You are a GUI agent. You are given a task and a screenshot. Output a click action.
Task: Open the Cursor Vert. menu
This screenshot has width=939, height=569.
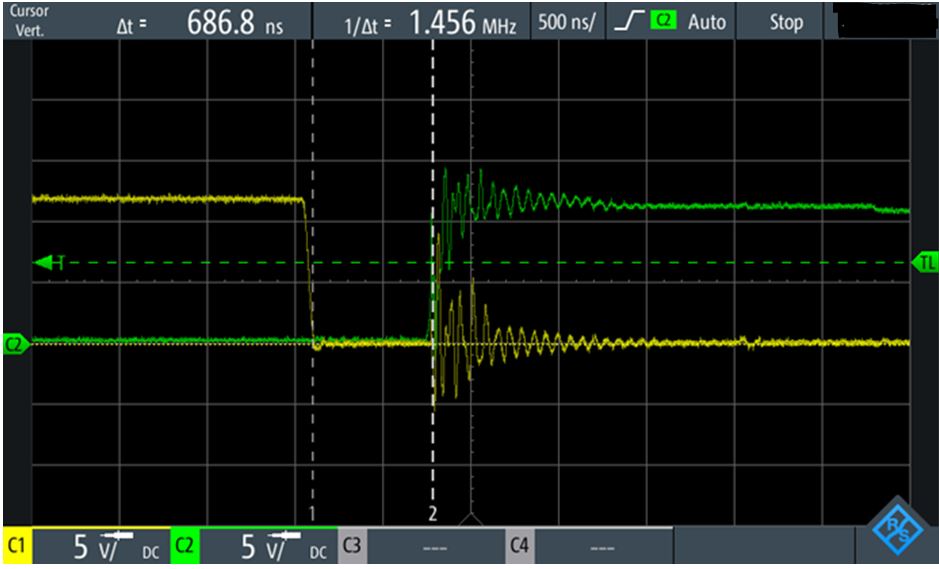pyautogui.click(x=30, y=21)
